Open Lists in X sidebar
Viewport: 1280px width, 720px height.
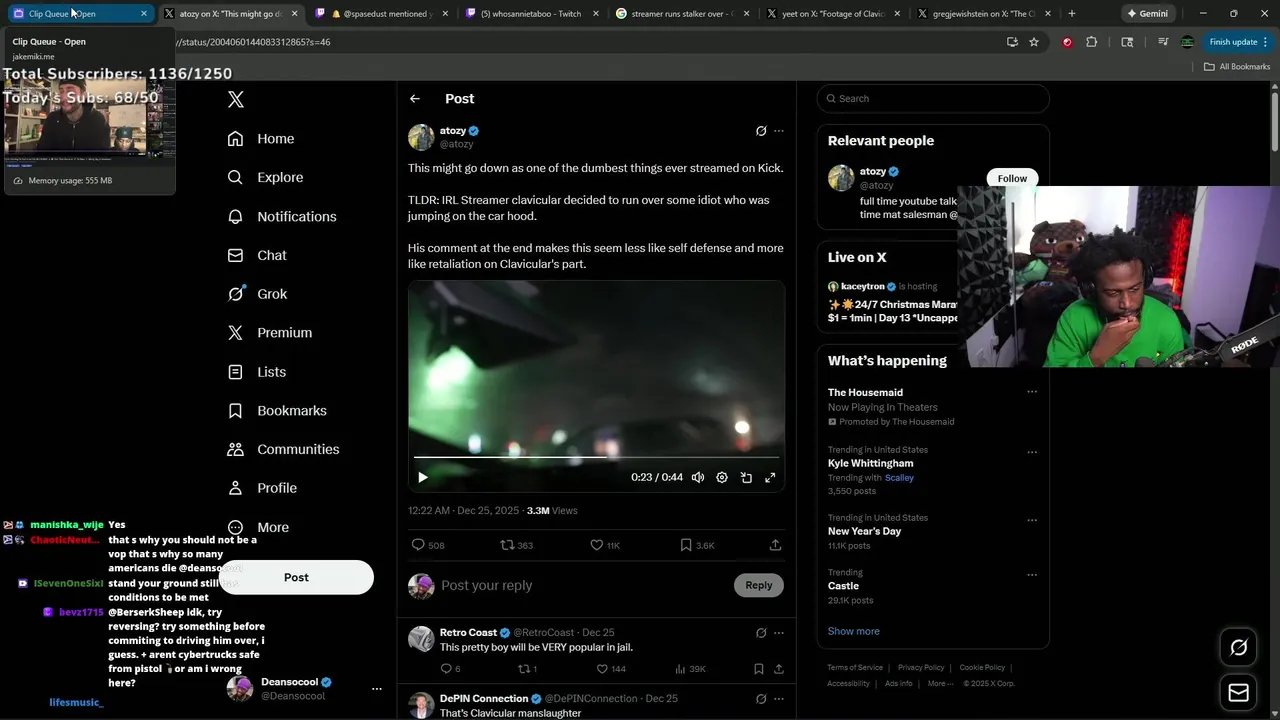[x=257, y=372]
